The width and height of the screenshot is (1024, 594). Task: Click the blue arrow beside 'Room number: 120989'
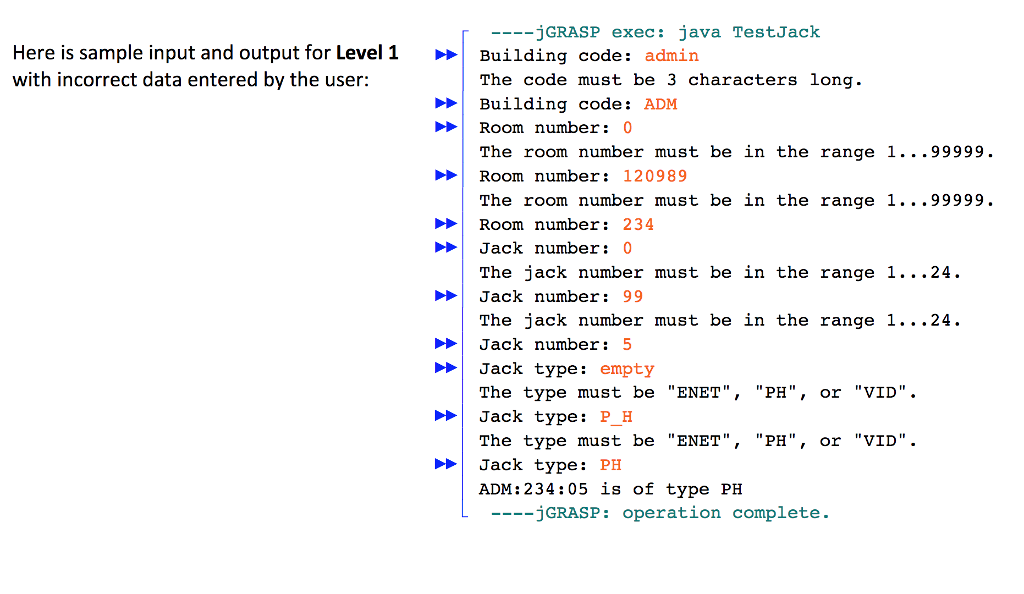(x=445, y=176)
